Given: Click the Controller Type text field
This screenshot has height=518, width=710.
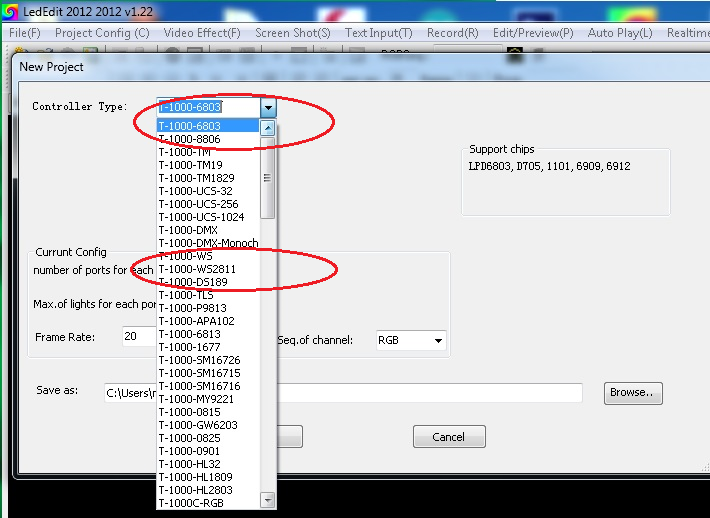Looking at the screenshot, I should pos(208,108).
